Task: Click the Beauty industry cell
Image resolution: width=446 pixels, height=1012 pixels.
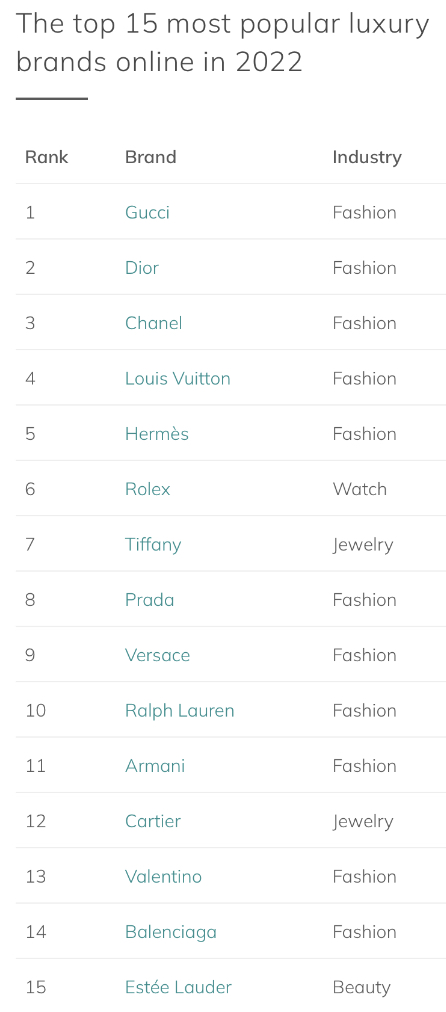Action: point(361,988)
